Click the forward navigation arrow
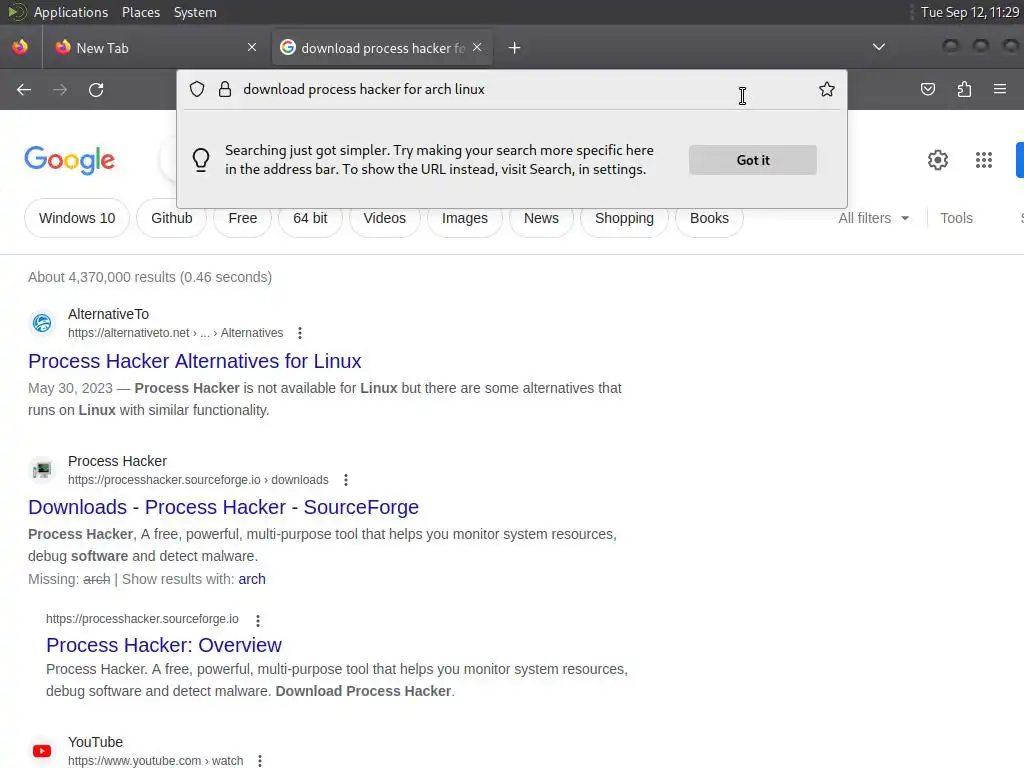The width and height of the screenshot is (1024, 768). coord(60,89)
